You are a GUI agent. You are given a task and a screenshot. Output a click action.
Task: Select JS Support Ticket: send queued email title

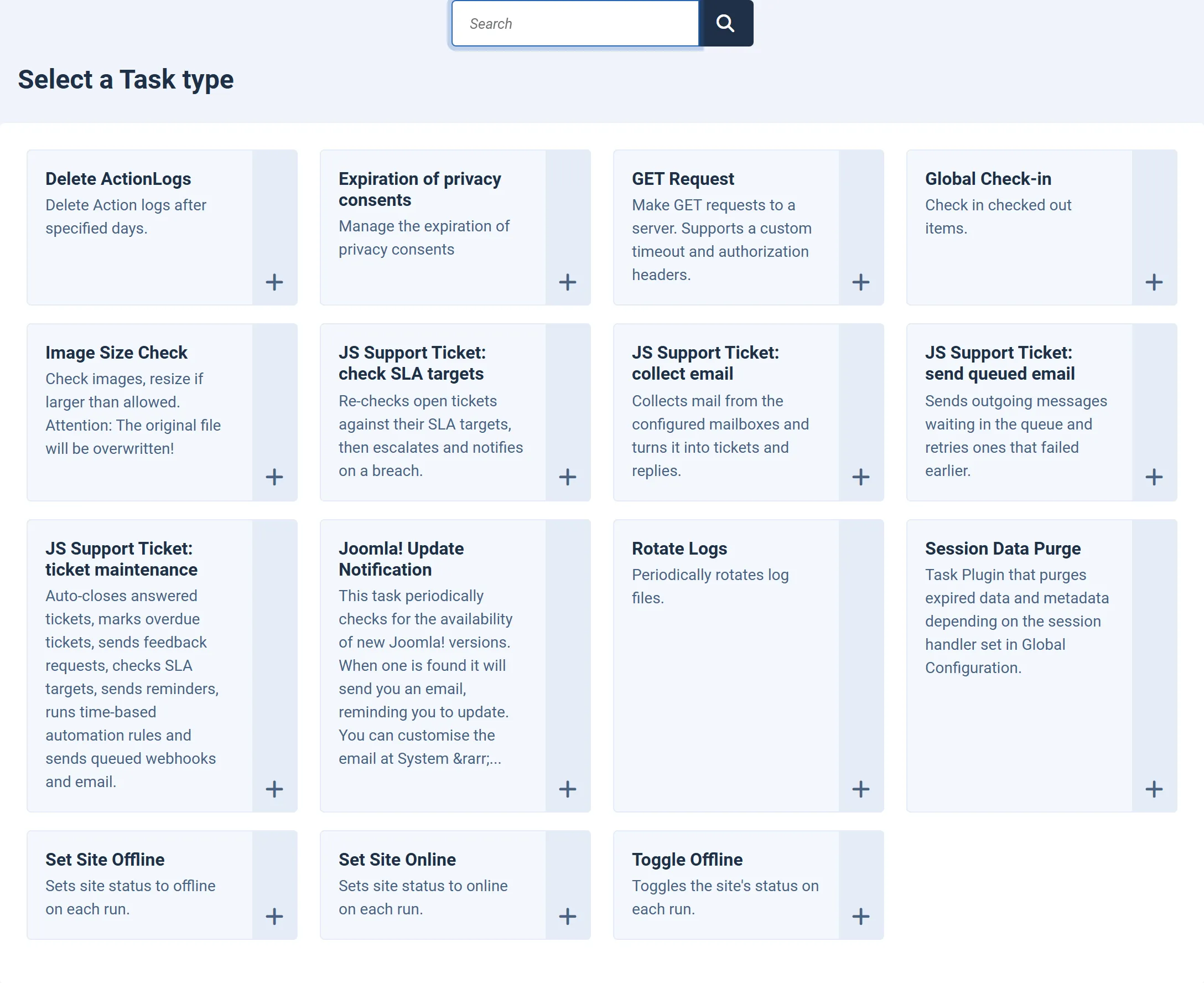[1000, 363]
